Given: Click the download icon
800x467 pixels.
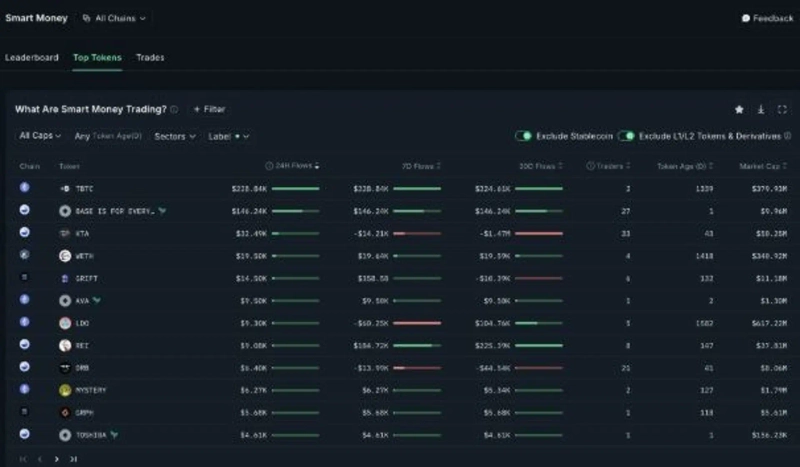Looking at the screenshot, I should [761, 109].
